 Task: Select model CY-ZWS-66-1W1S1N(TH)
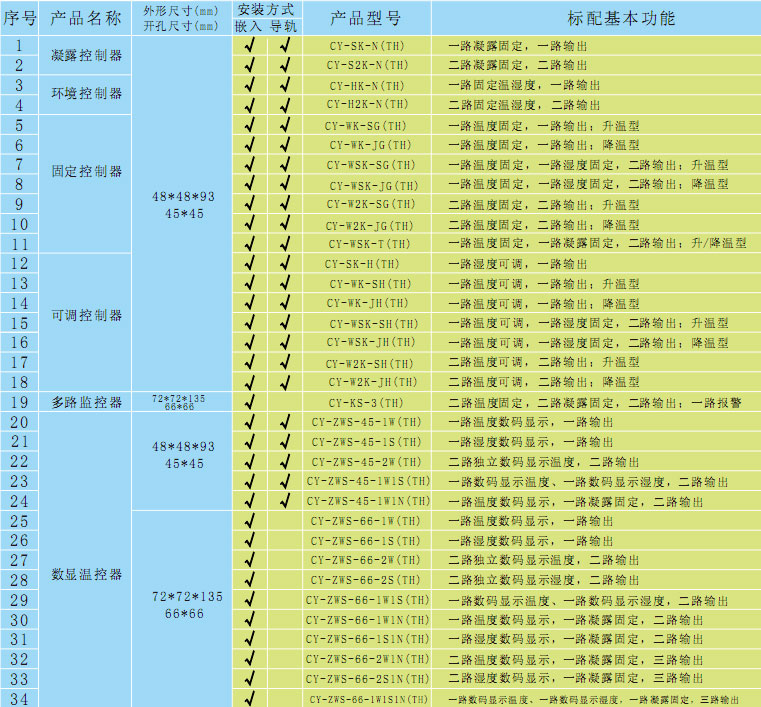[x=367, y=699]
